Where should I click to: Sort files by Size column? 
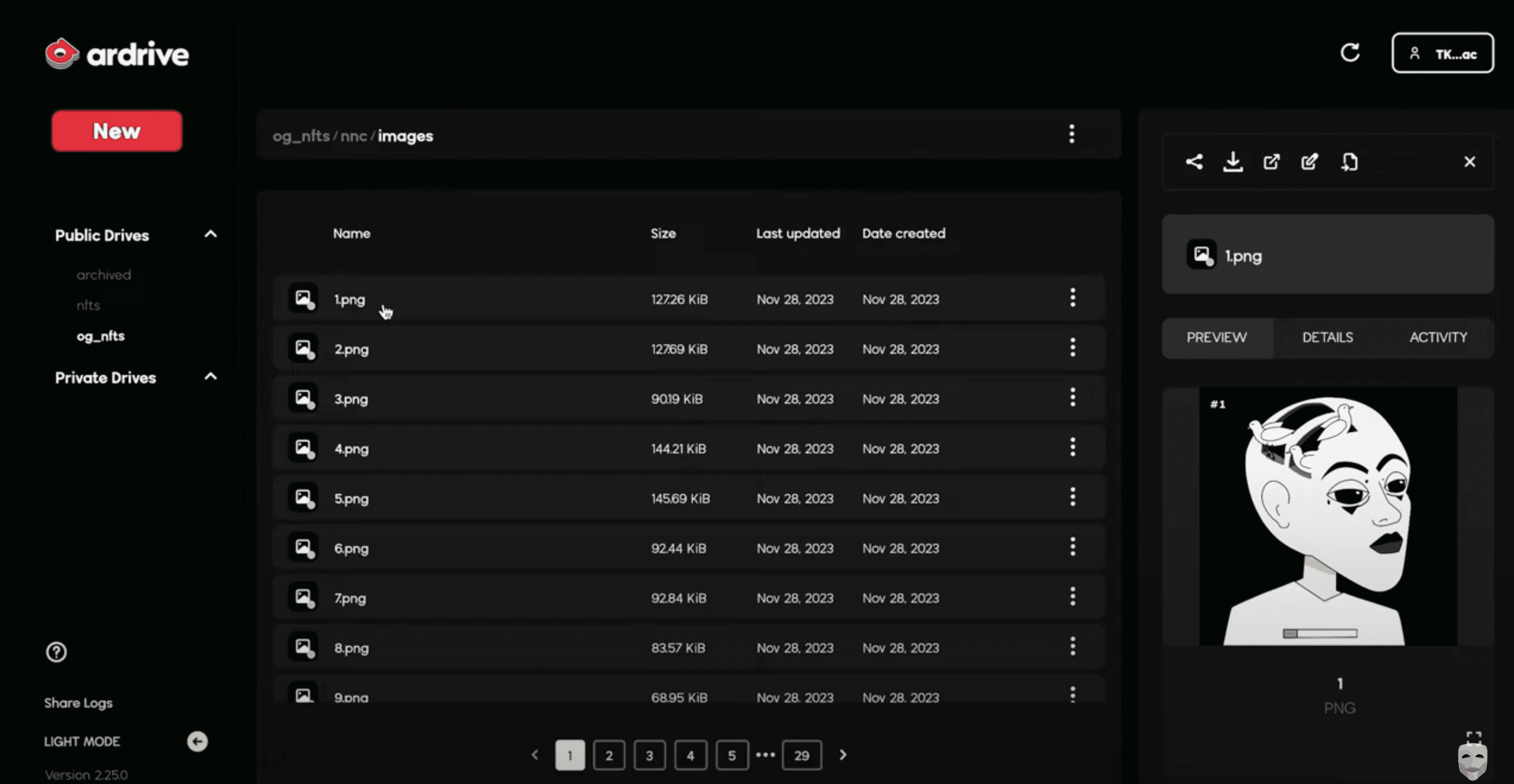pos(663,233)
